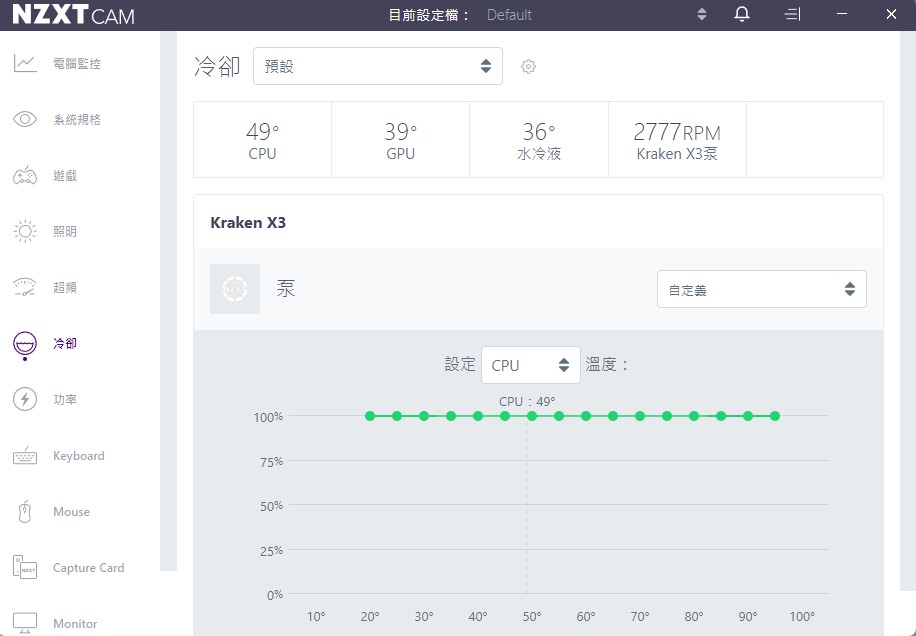Open the 遊戲 gamepad icon

25,175
